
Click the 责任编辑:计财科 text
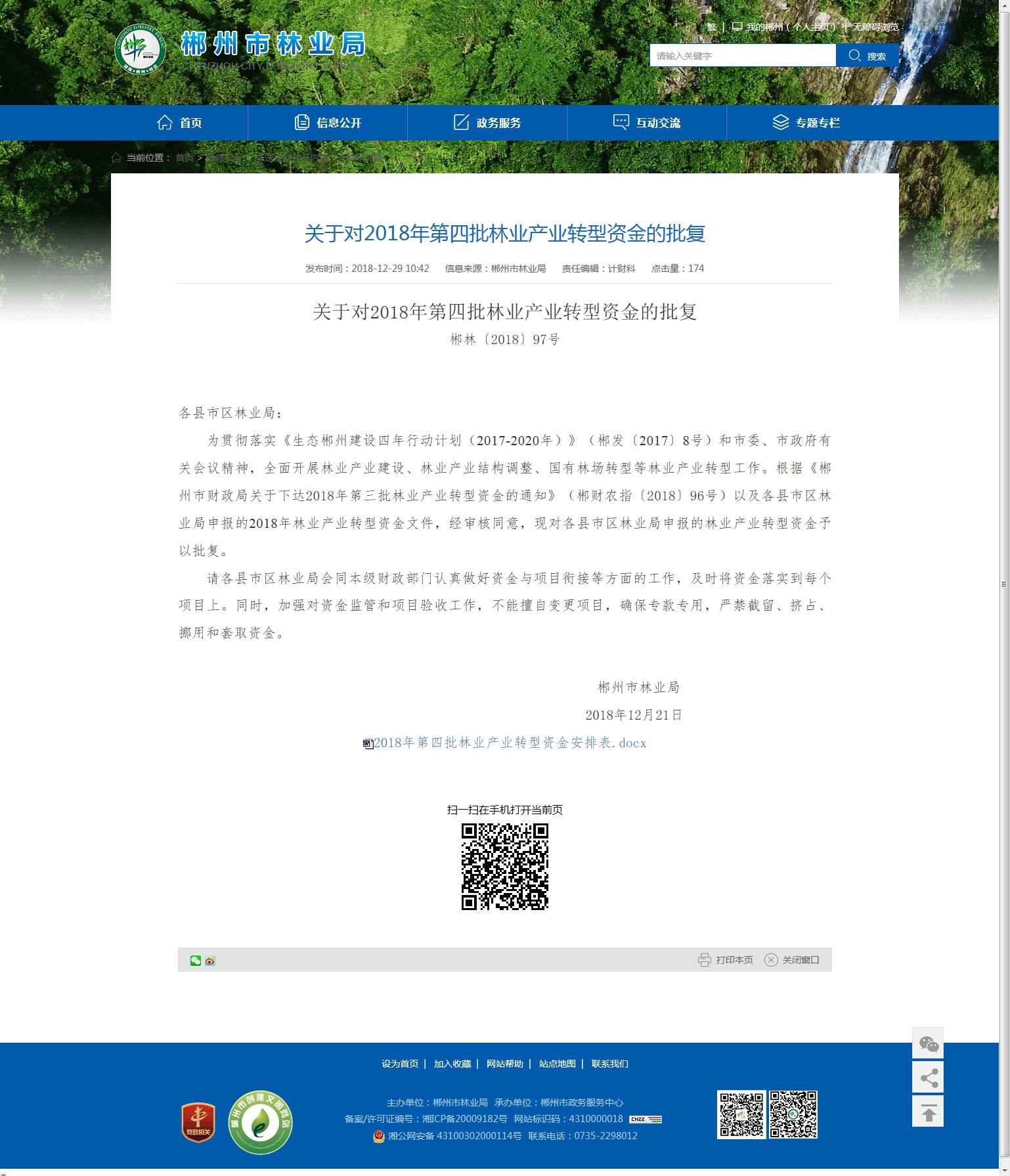pos(599,269)
